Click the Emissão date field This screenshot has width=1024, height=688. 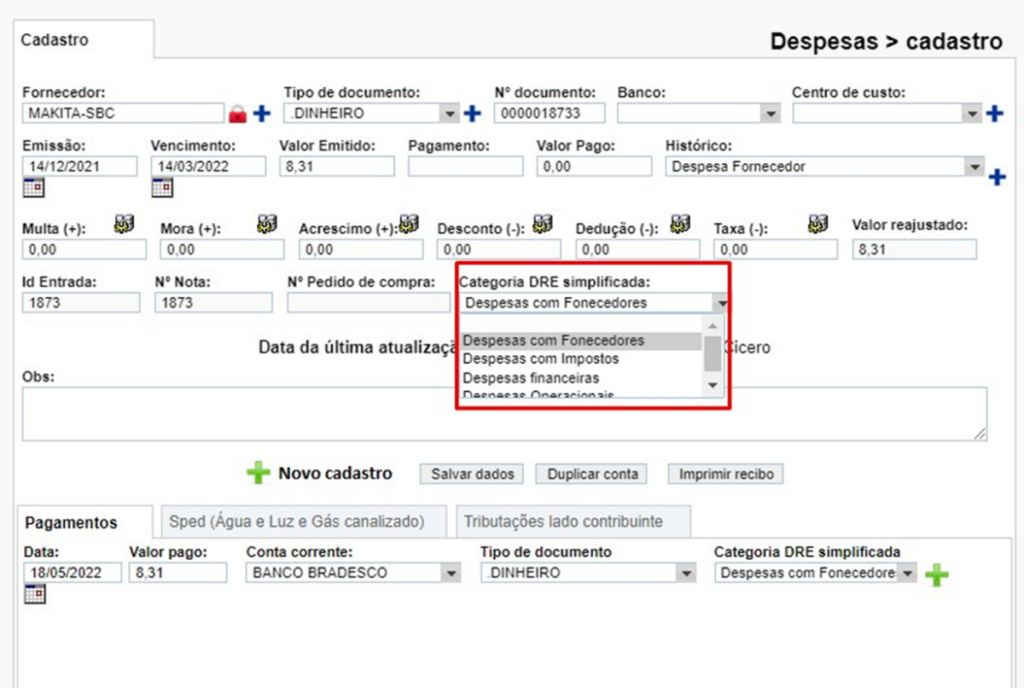point(80,166)
